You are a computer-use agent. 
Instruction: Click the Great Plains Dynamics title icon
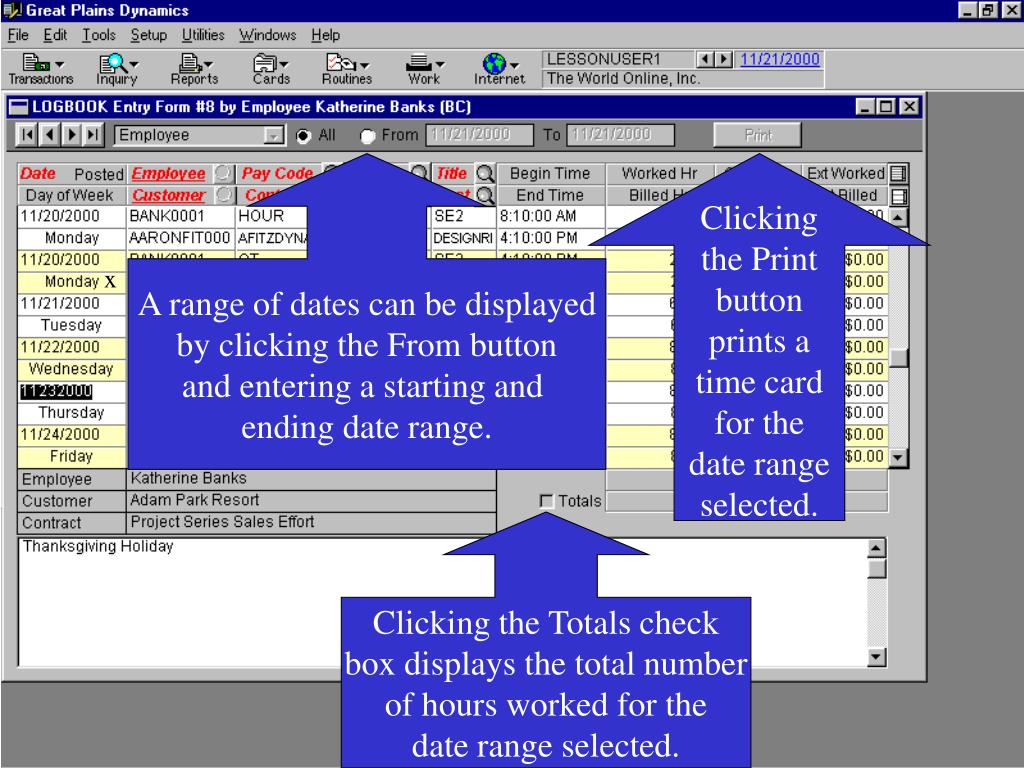pyautogui.click(x=12, y=10)
